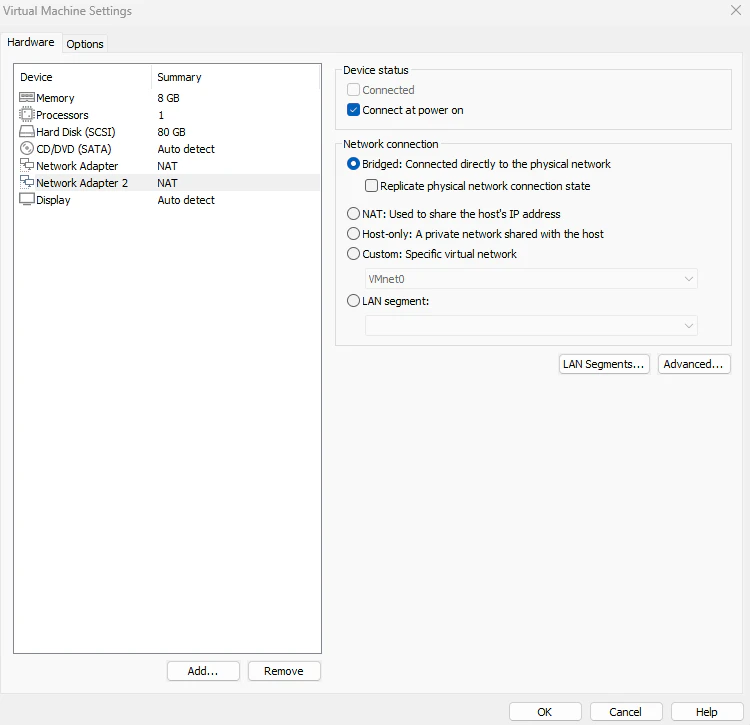Select the Processors row label
Image resolution: width=750 pixels, height=725 pixels.
click(x=62, y=115)
